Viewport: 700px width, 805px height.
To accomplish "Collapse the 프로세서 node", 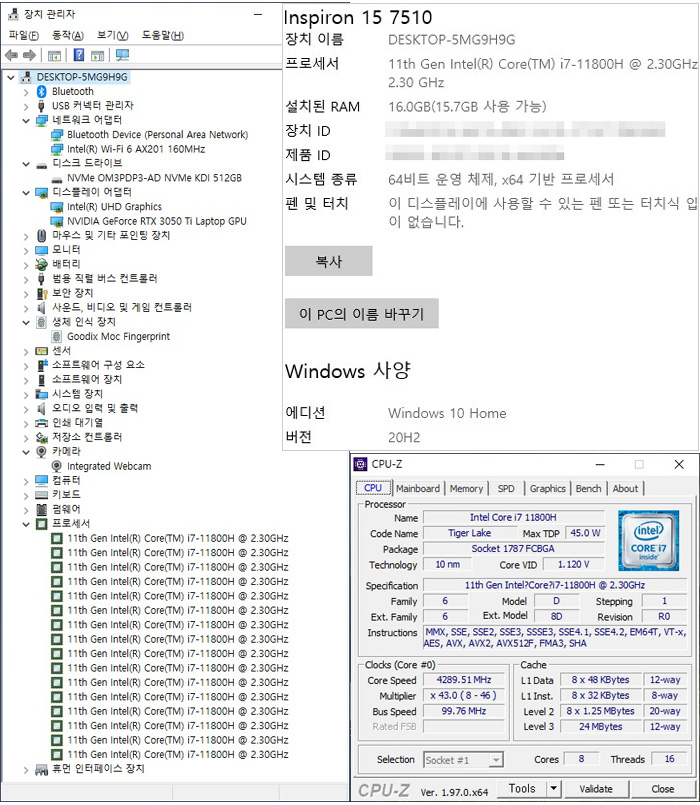I will point(26,524).
